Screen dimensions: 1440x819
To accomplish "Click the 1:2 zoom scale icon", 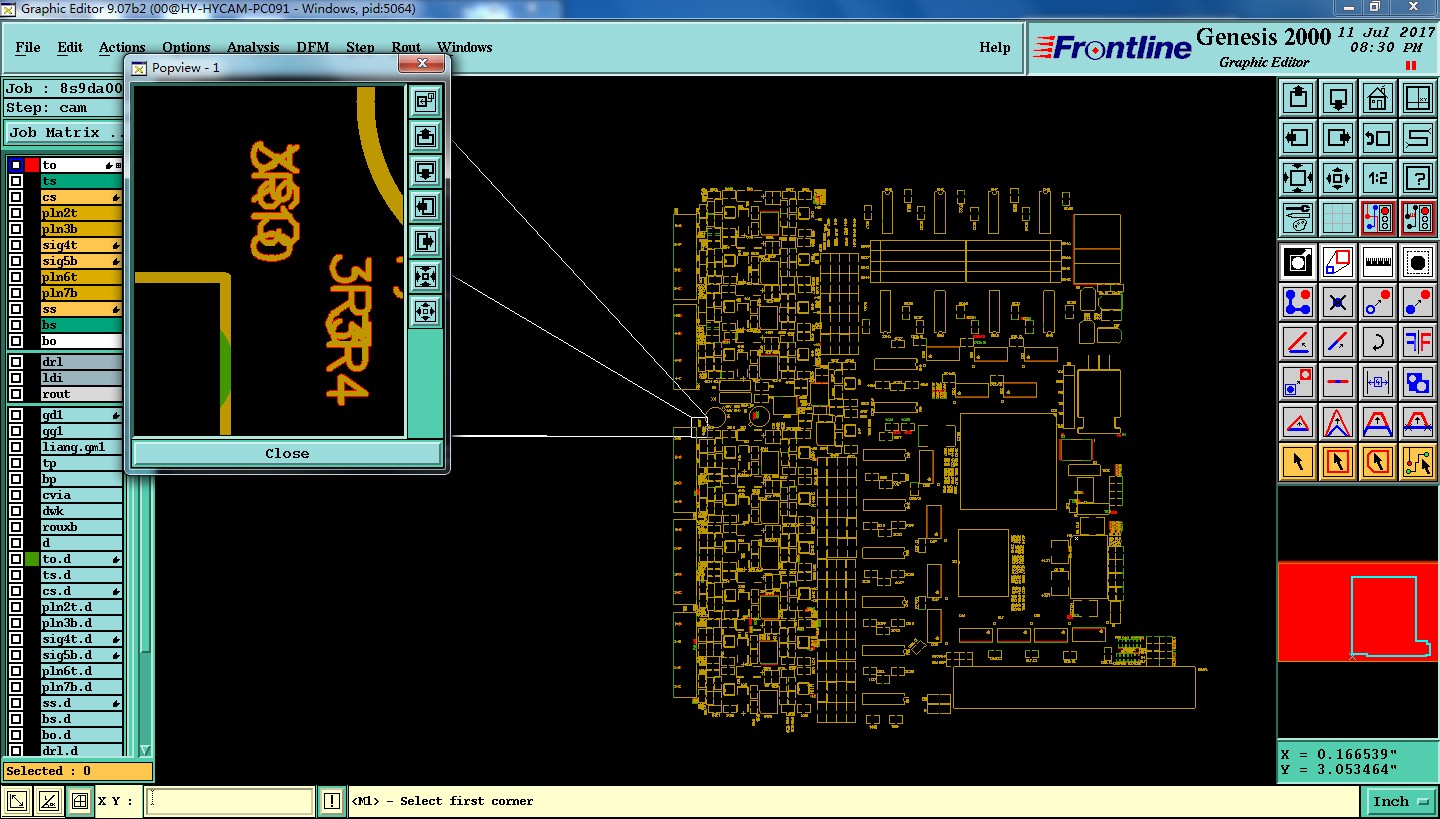I will click(x=1377, y=178).
